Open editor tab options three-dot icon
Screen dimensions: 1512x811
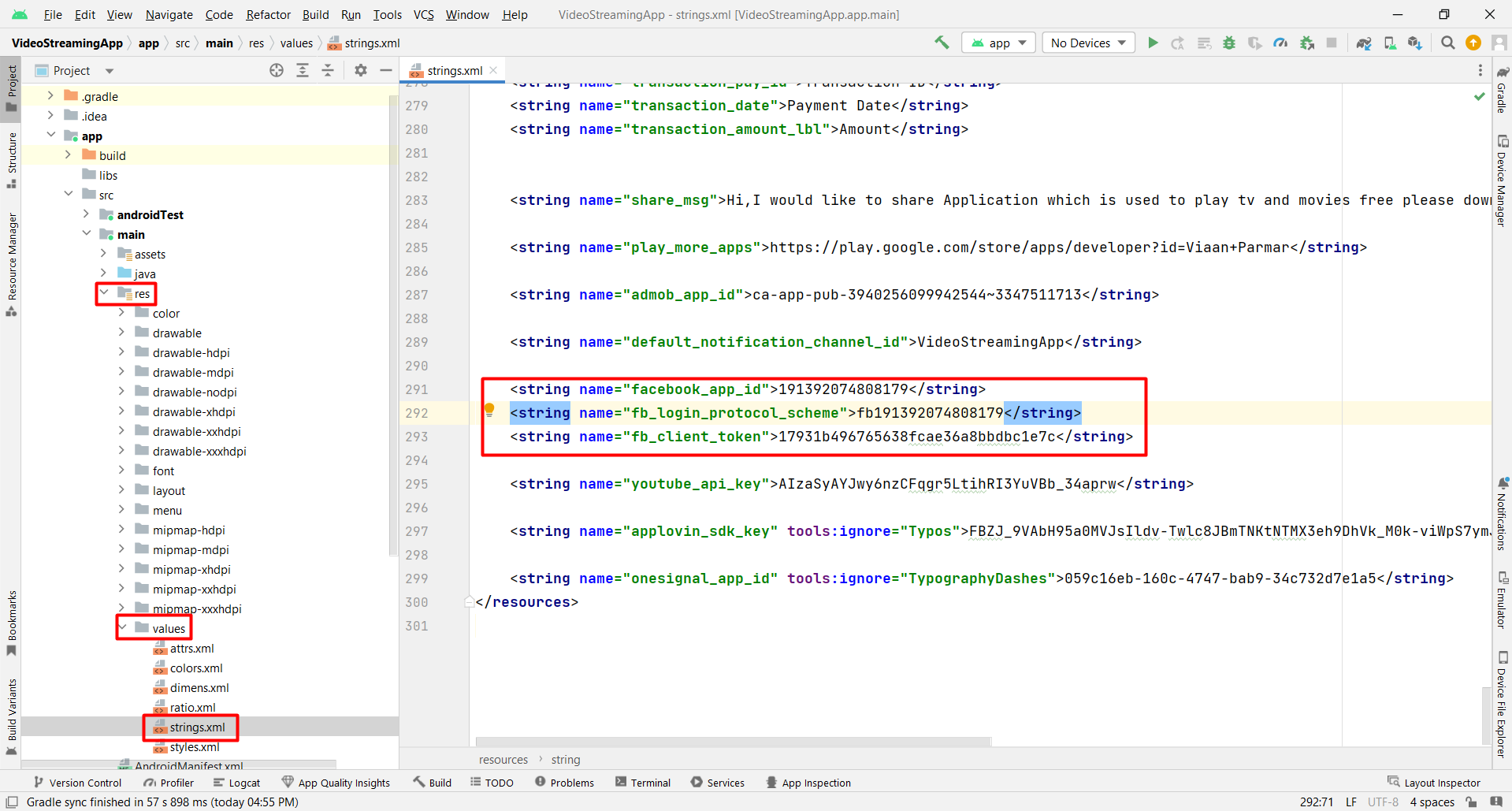pyautogui.click(x=1480, y=70)
